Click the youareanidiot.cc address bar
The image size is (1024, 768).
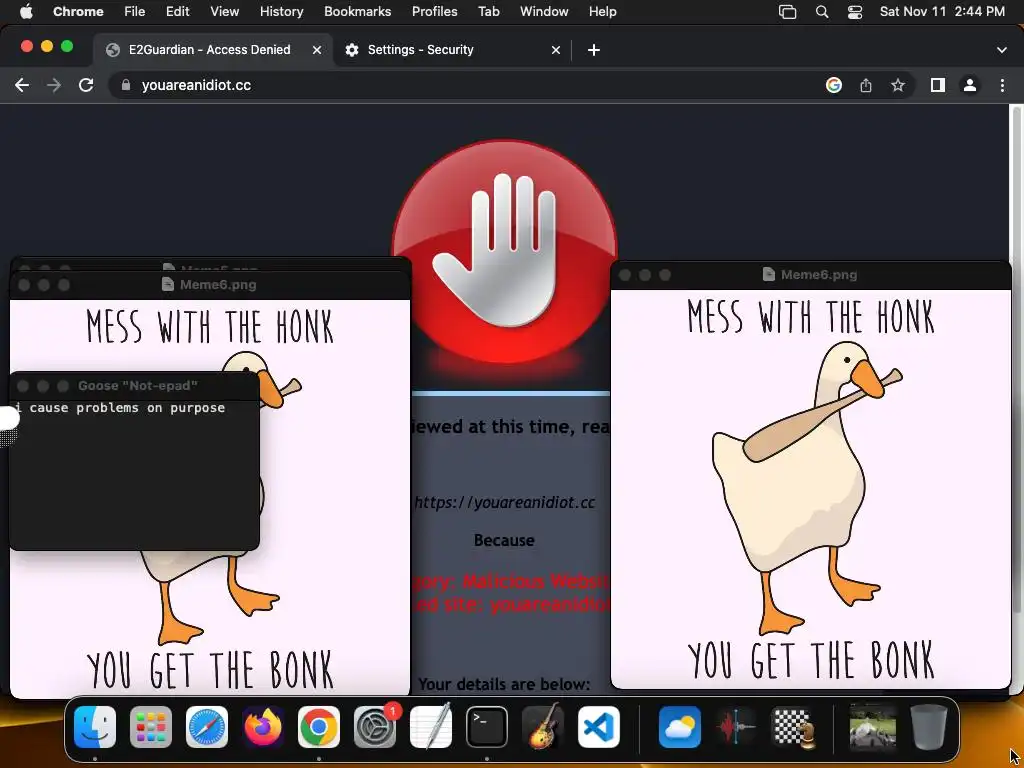pos(464,85)
